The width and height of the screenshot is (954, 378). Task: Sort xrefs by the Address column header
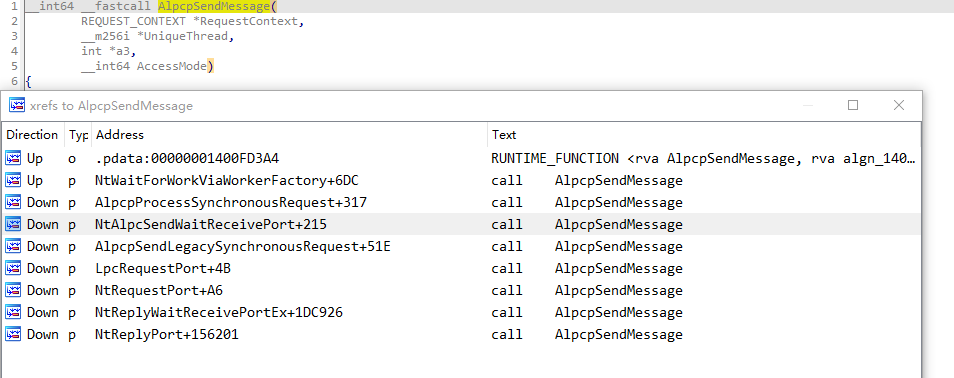coord(289,135)
